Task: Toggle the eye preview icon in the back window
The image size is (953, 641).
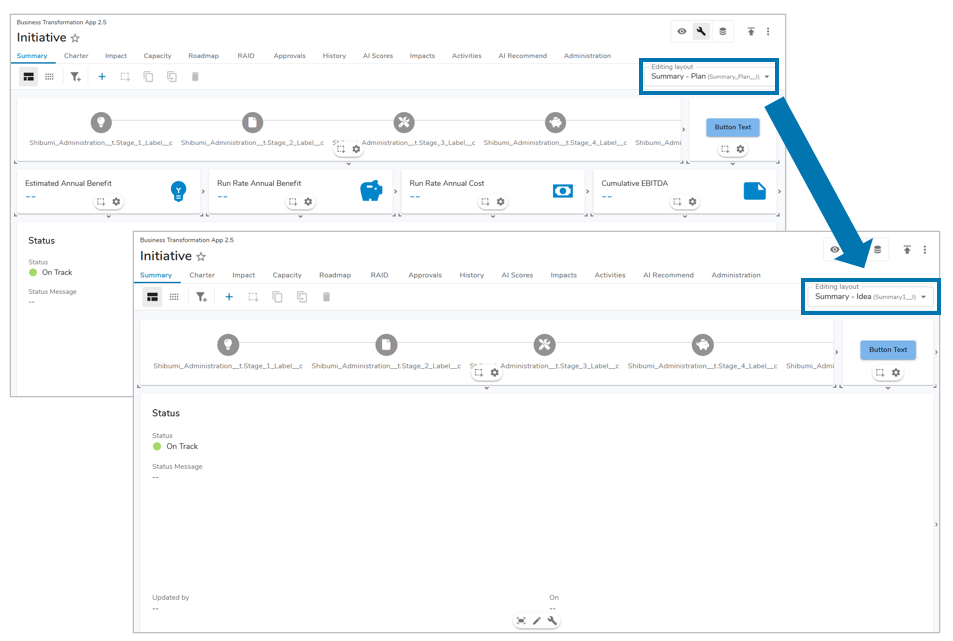Action: (x=682, y=31)
